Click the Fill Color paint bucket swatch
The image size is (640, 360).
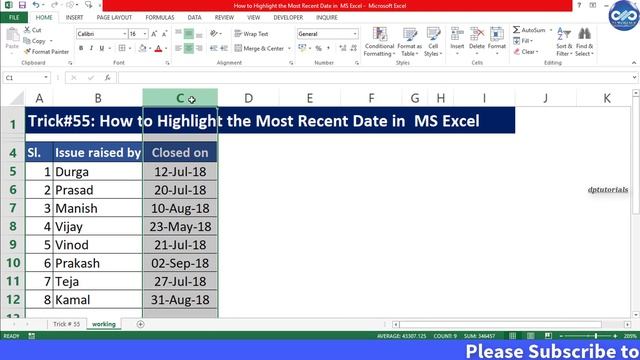click(x=142, y=49)
